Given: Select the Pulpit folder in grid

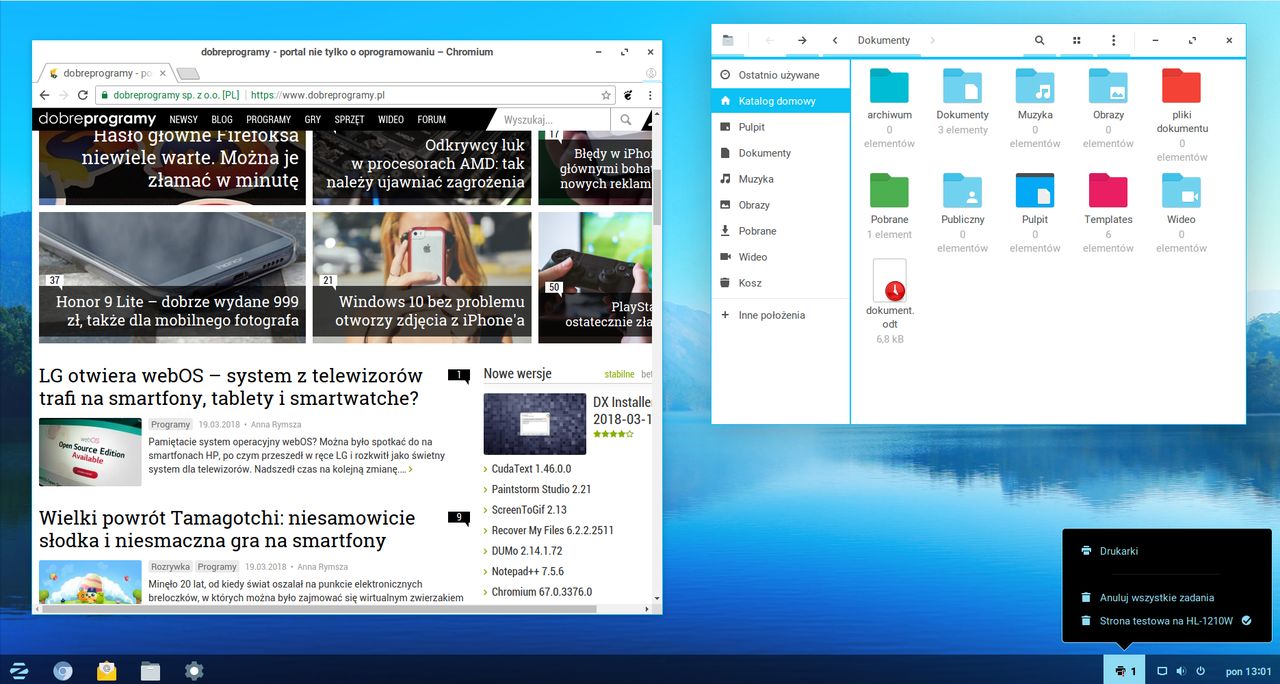Looking at the screenshot, I should [1035, 190].
